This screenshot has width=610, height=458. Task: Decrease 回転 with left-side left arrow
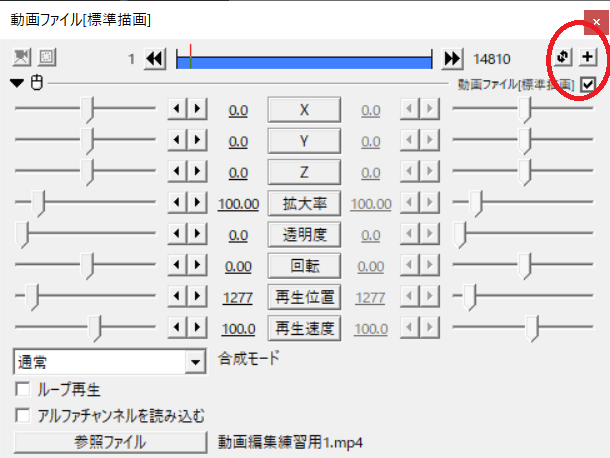pyautogui.click(x=177, y=265)
